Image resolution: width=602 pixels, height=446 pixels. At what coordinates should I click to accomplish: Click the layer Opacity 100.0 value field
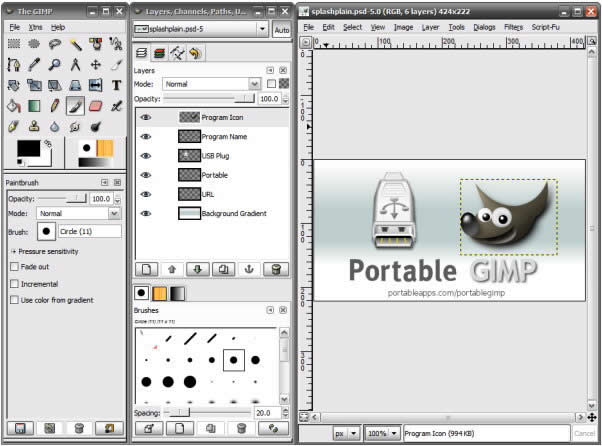tap(270, 99)
